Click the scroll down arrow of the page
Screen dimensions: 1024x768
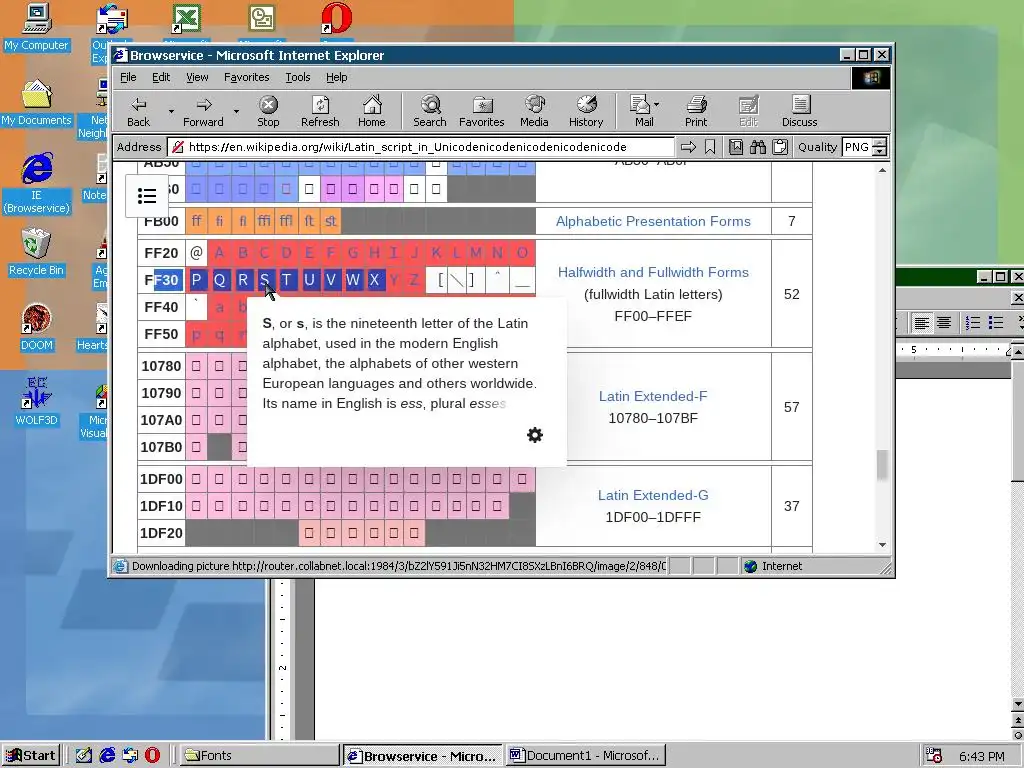point(882,545)
